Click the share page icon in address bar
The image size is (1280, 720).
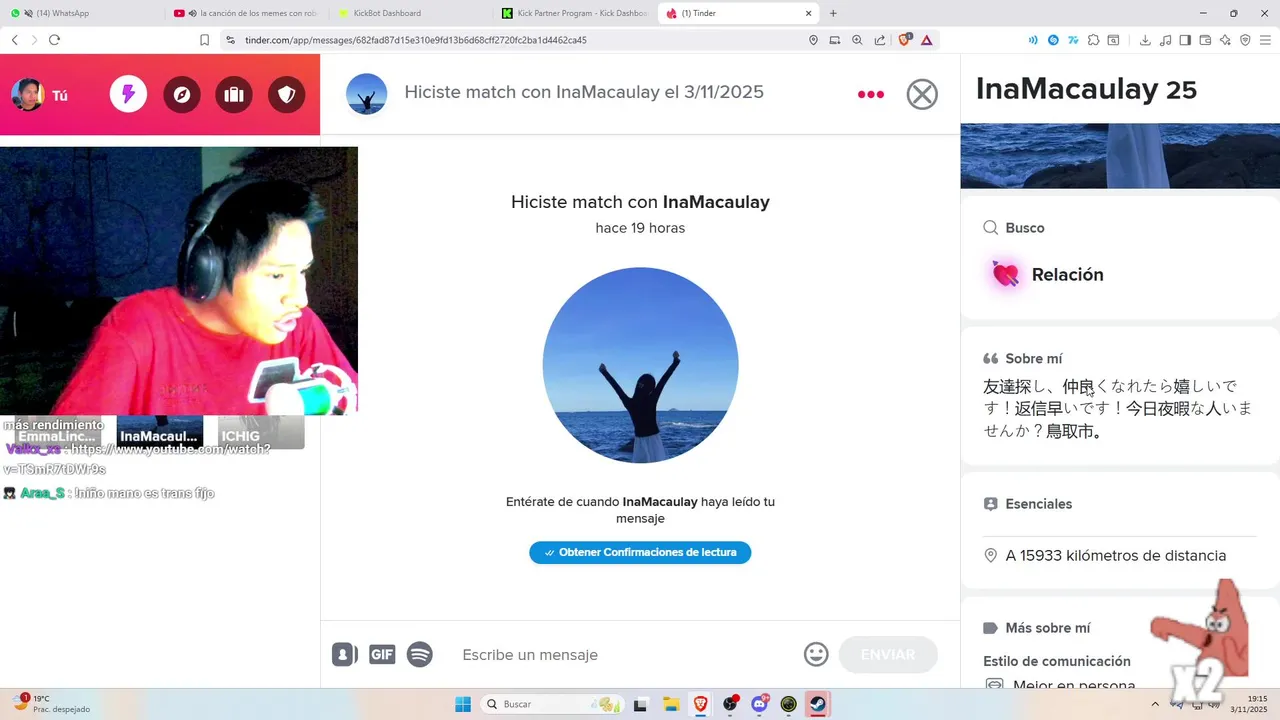879,40
